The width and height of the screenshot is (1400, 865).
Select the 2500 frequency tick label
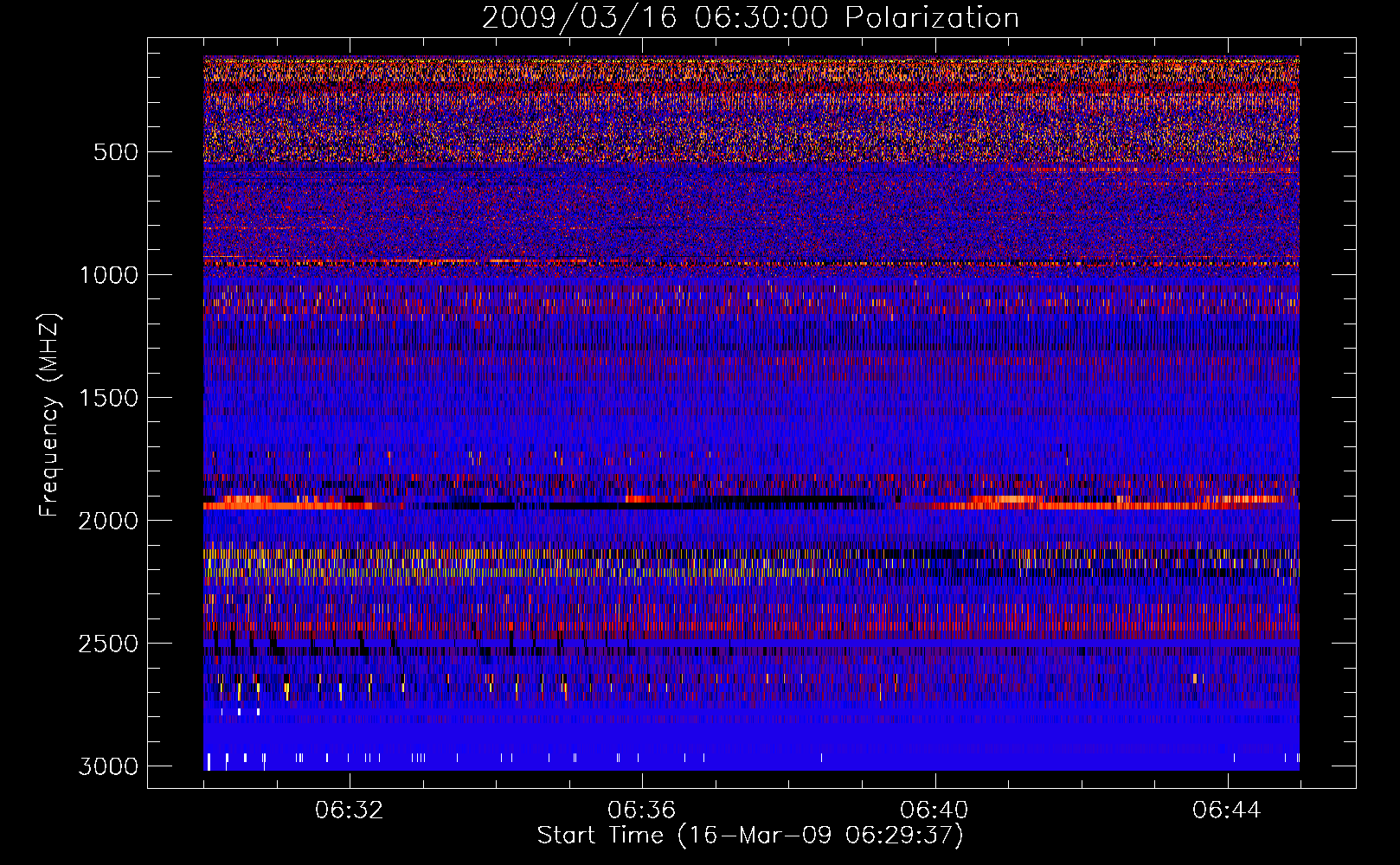click(x=108, y=644)
